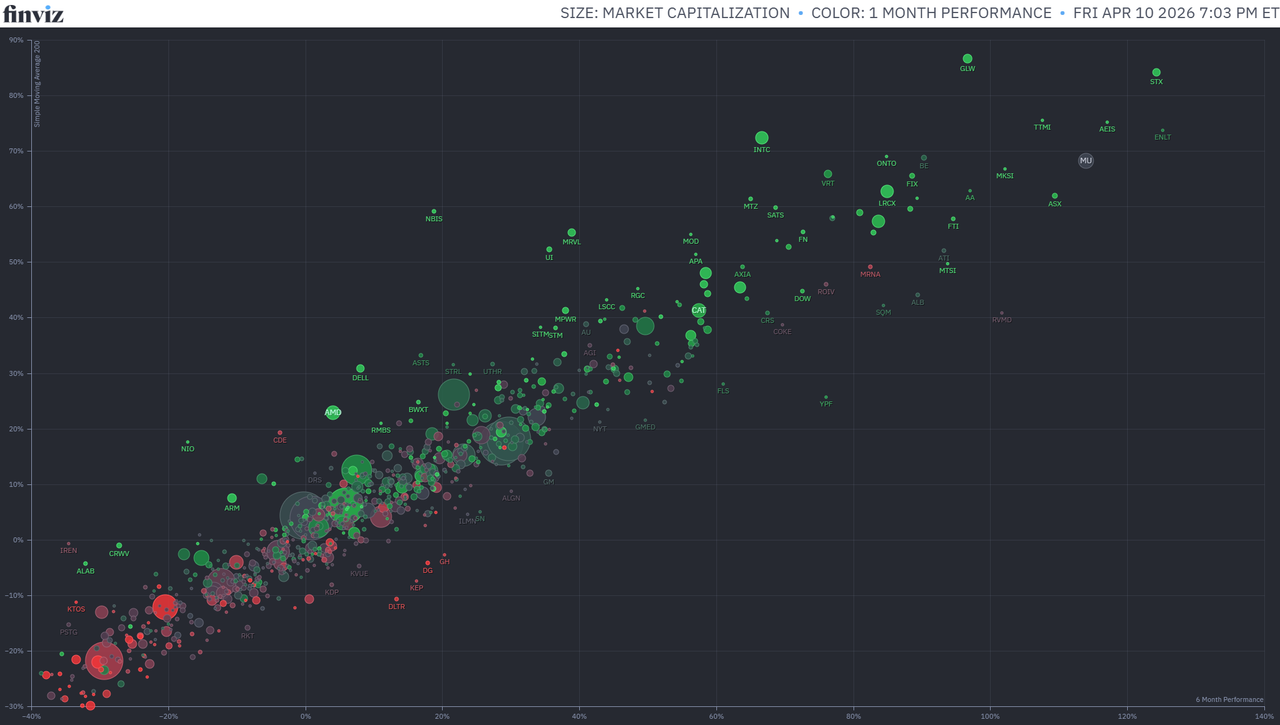Select the INTC bubble
This screenshot has width=1280, height=725.
[762, 138]
